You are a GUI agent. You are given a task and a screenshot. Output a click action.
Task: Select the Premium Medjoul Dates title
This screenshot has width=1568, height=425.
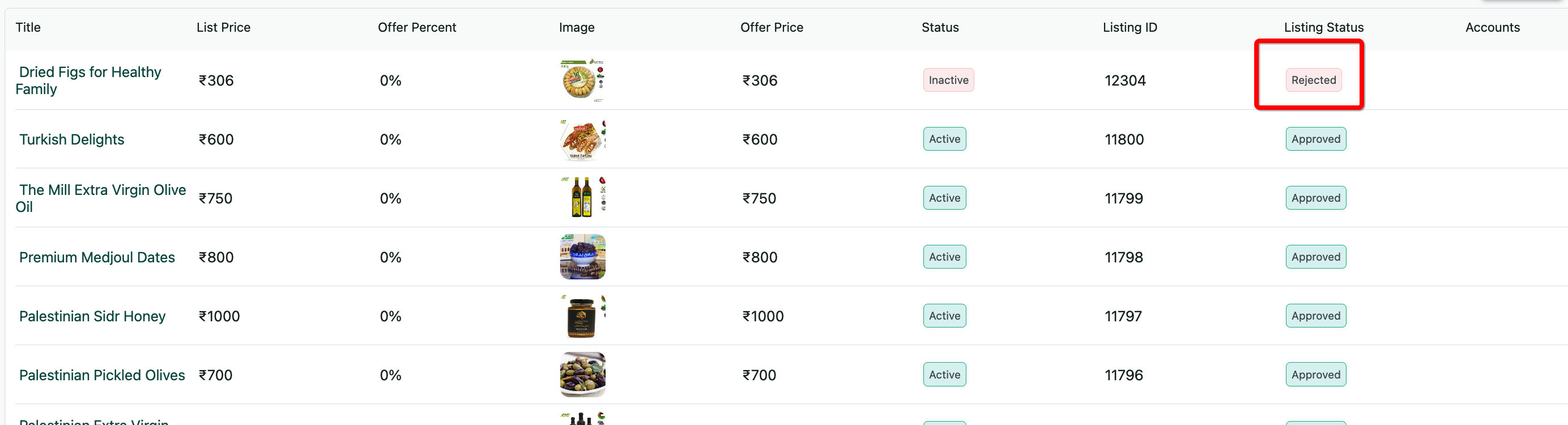97,257
